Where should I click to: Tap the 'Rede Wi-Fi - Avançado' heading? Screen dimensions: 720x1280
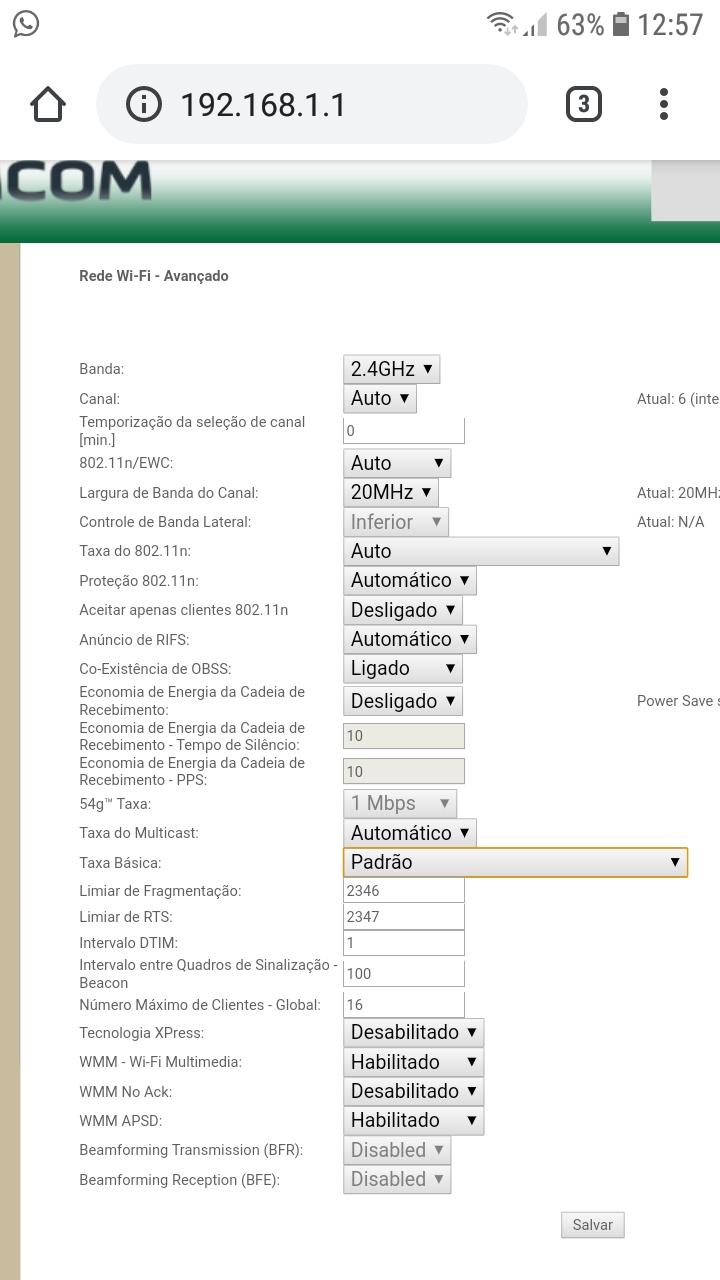pyautogui.click(x=154, y=276)
